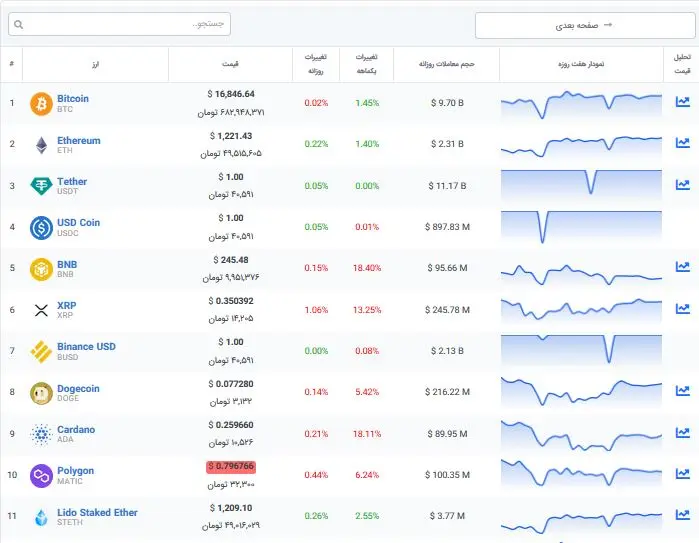The image size is (699, 543).
Task: Click the BNB yellow logo icon
Action: pos(41,269)
